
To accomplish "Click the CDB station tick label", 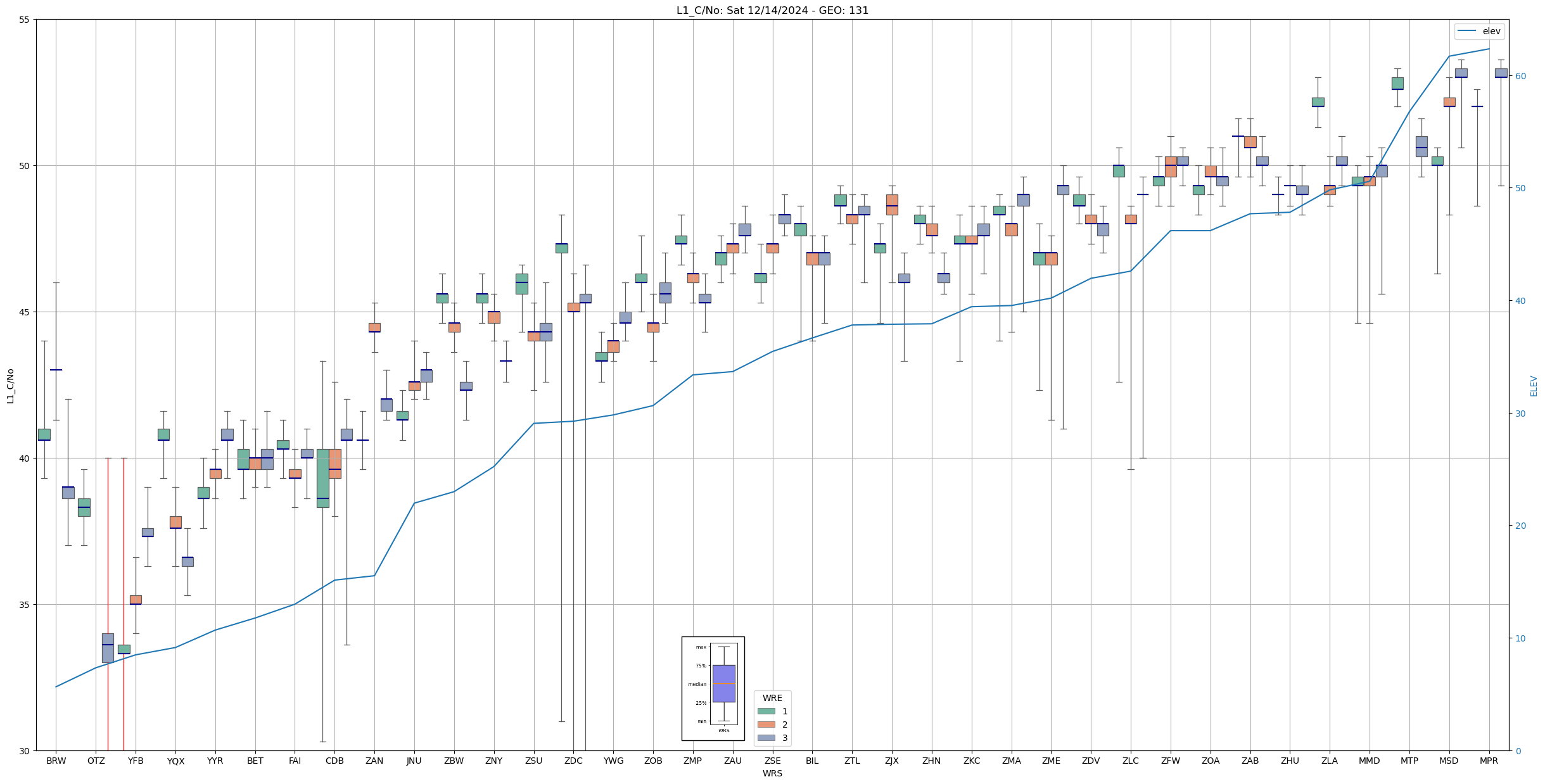I will (334, 761).
